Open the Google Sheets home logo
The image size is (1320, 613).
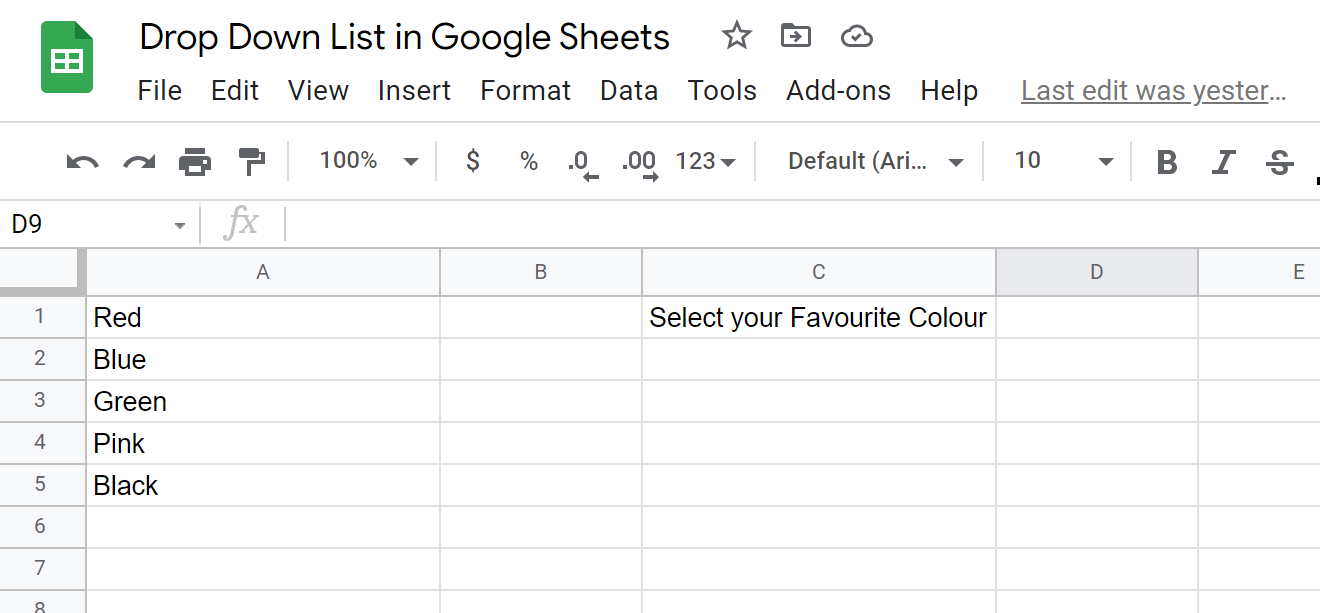(x=67, y=59)
